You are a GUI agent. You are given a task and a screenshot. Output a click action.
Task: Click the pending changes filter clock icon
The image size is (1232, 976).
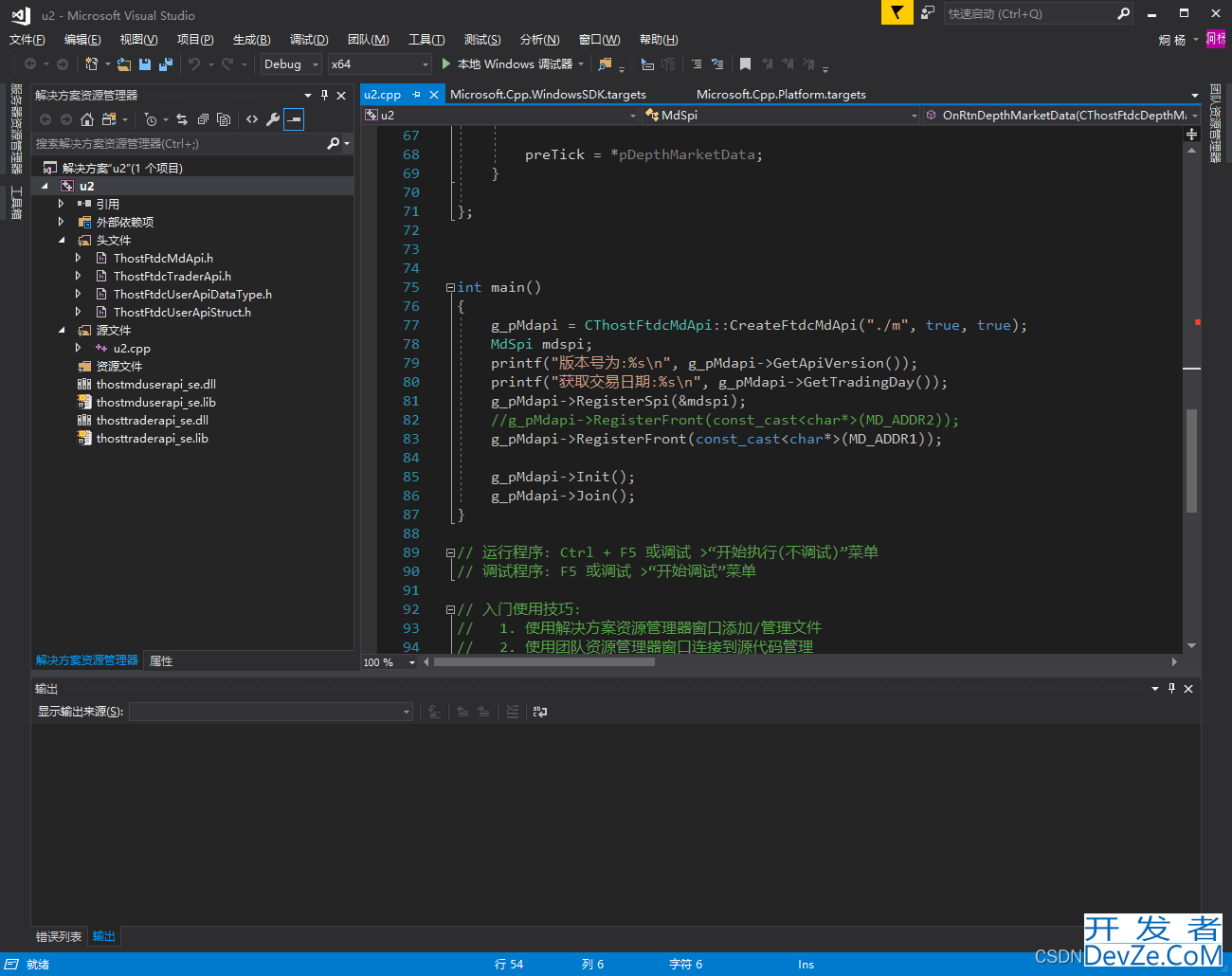point(151,118)
